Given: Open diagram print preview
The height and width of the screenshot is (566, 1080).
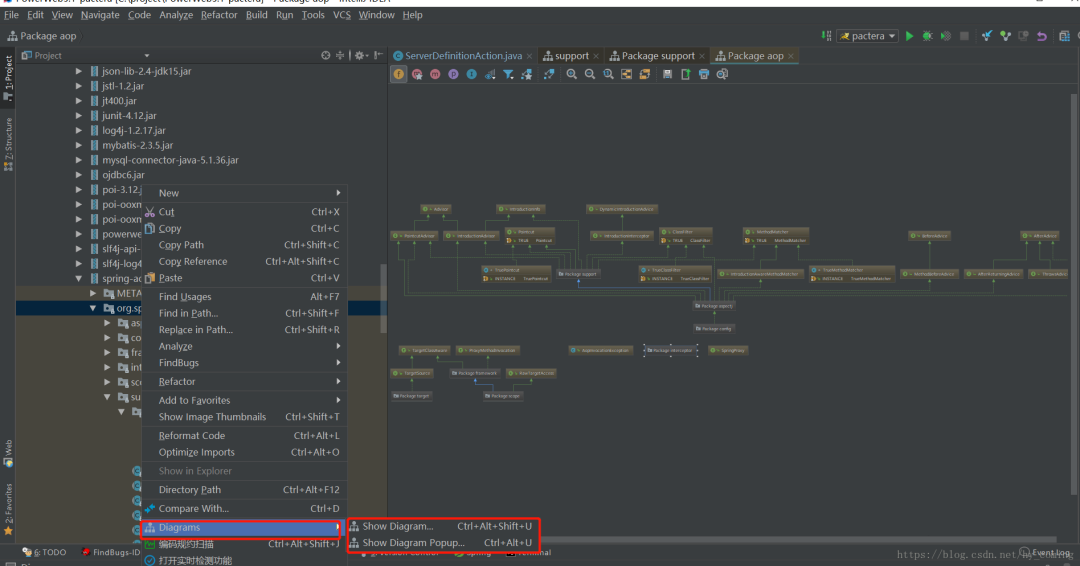Looking at the screenshot, I should (722, 74).
